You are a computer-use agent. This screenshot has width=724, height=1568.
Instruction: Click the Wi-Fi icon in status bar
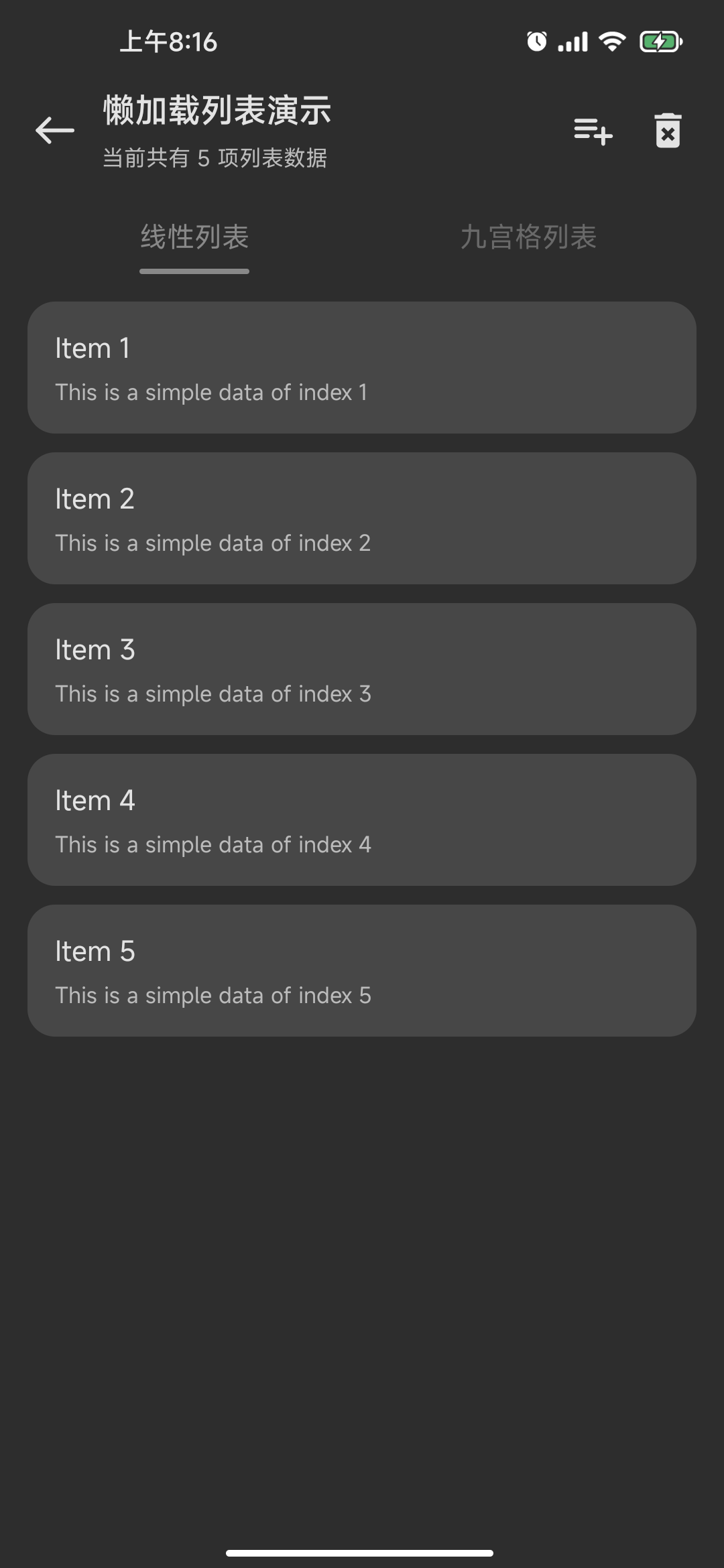coord(611,42)
